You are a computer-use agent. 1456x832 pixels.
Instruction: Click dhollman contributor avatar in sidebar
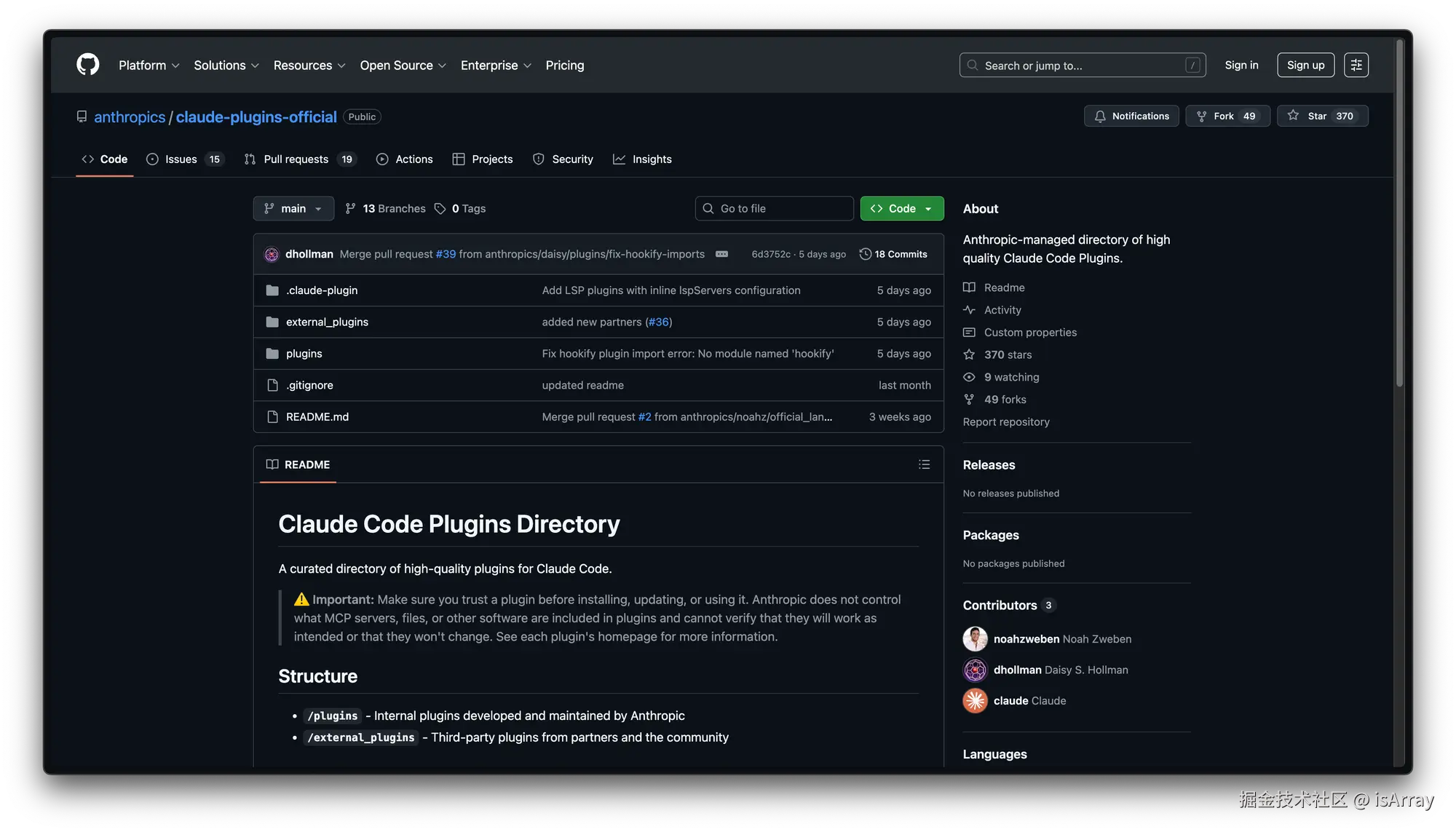click(x=976, y=670)
